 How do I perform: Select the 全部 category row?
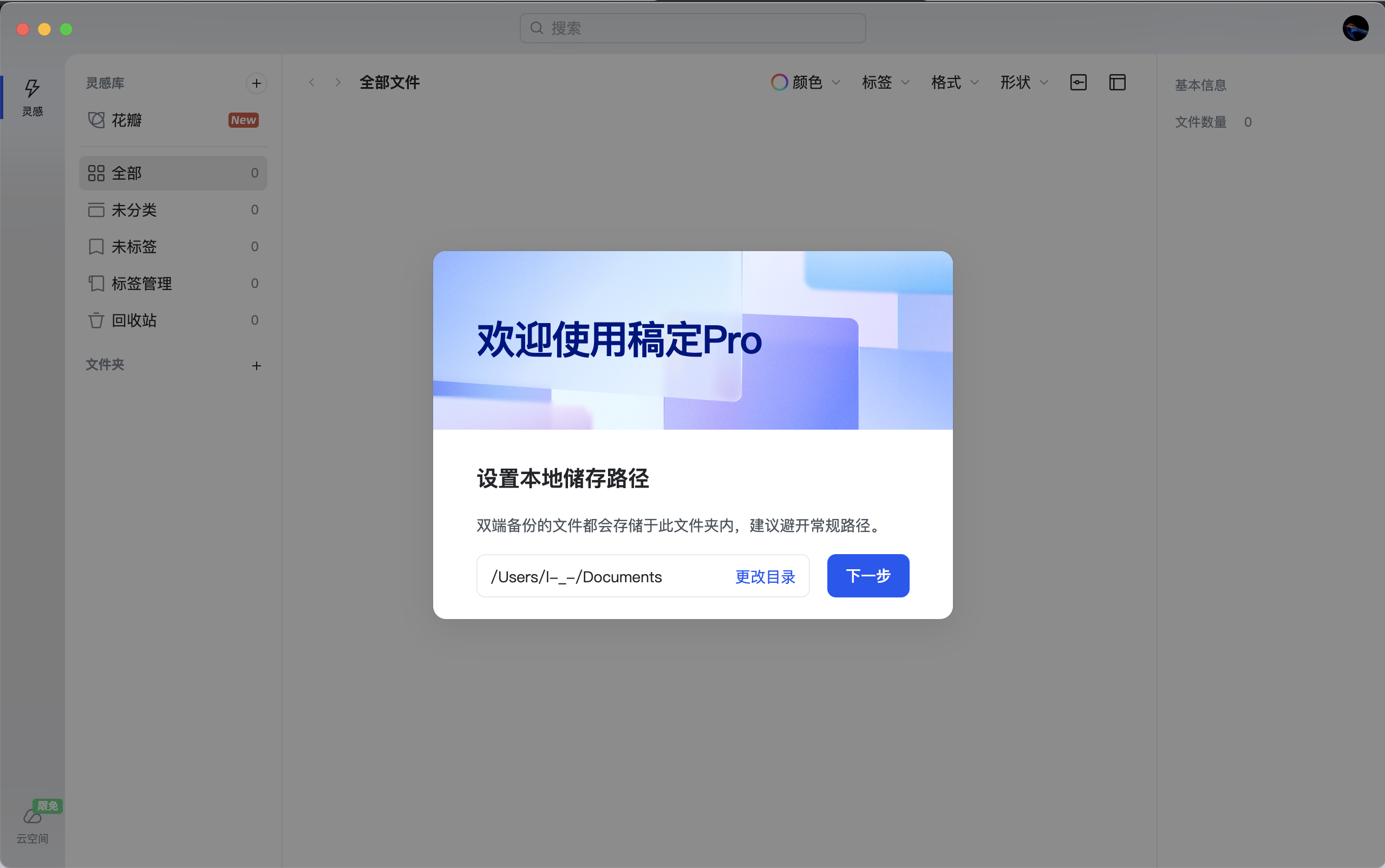173,173
